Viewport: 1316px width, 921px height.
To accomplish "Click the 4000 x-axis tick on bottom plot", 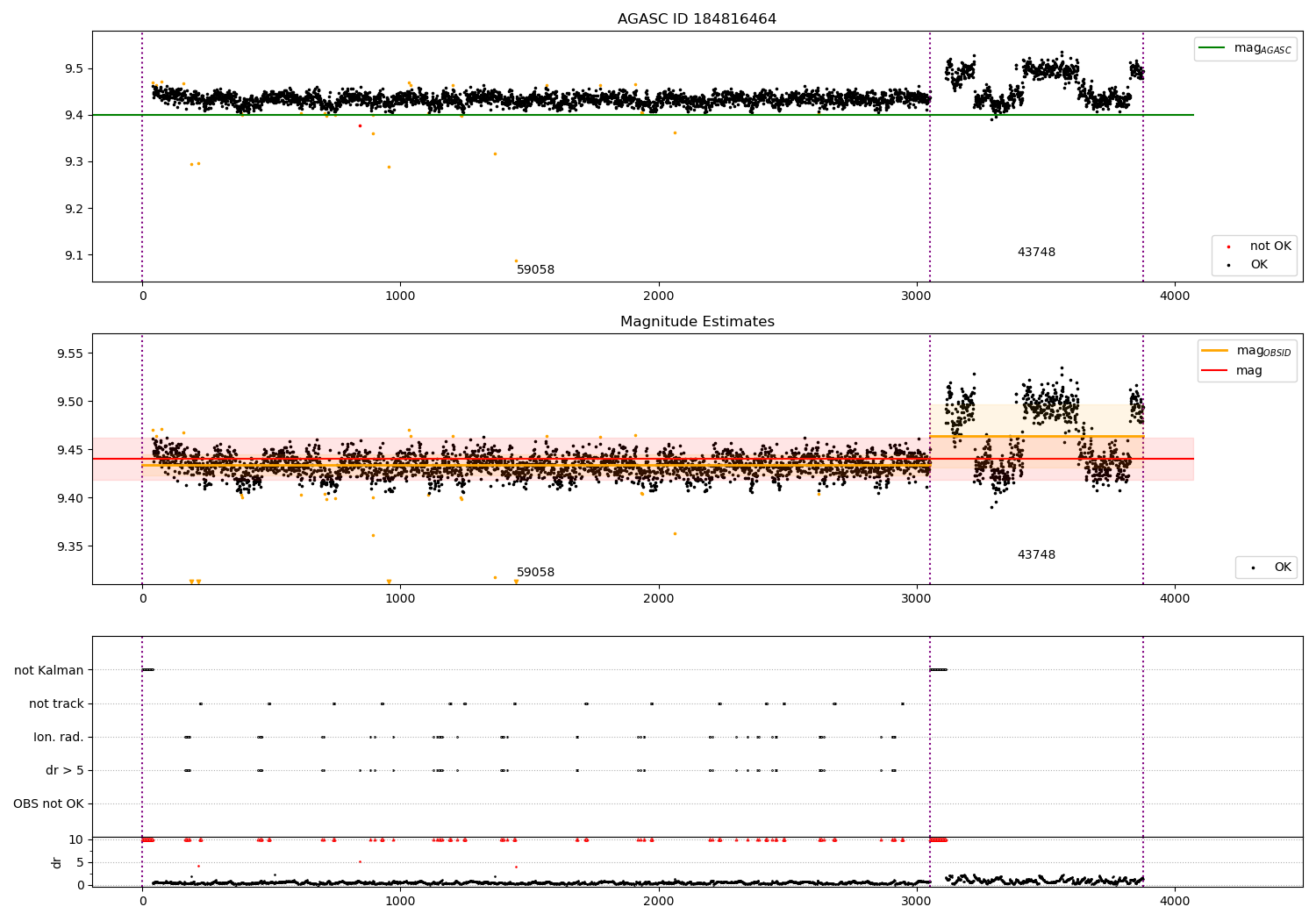I will (1175, 901).
